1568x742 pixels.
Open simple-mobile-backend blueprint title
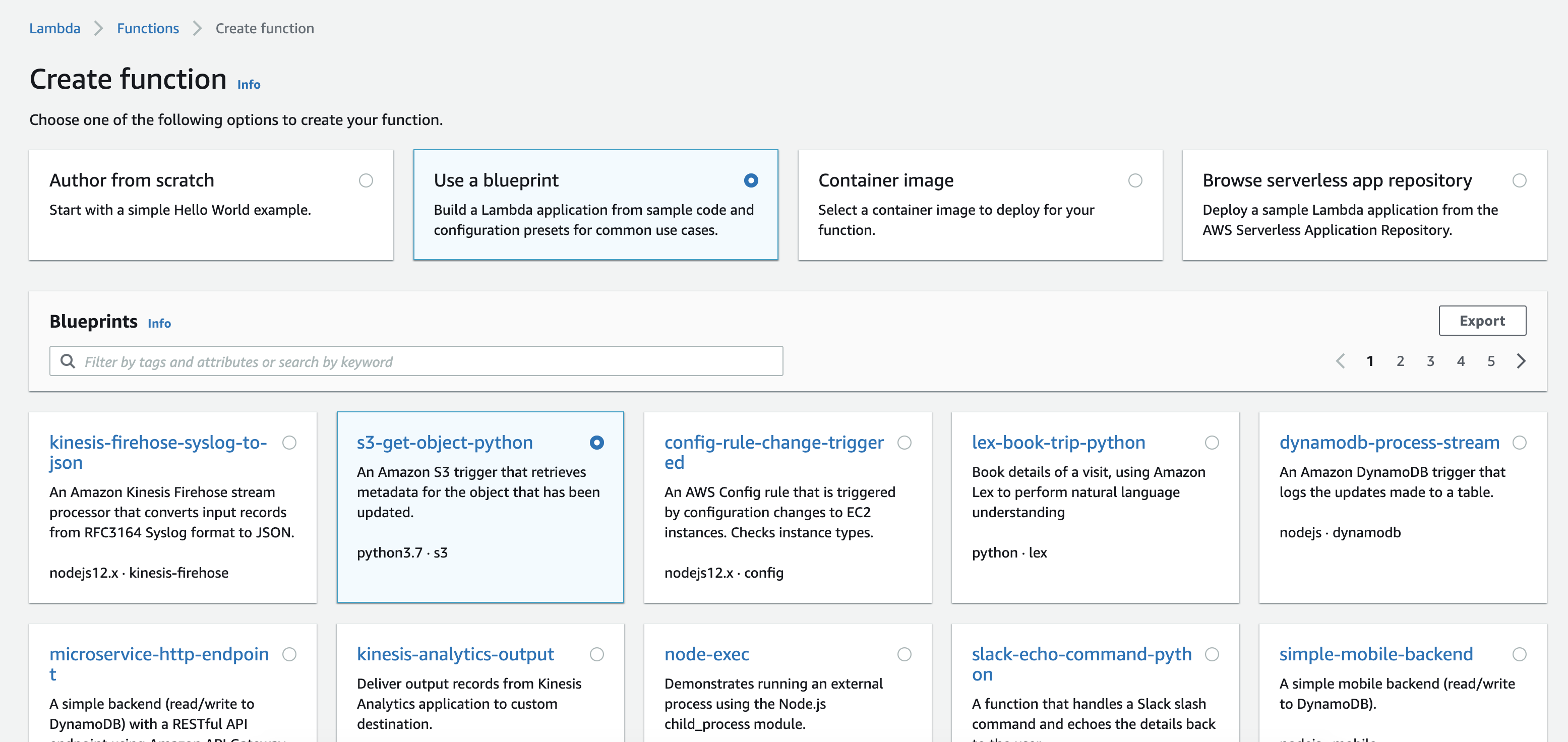point(1375,654)
